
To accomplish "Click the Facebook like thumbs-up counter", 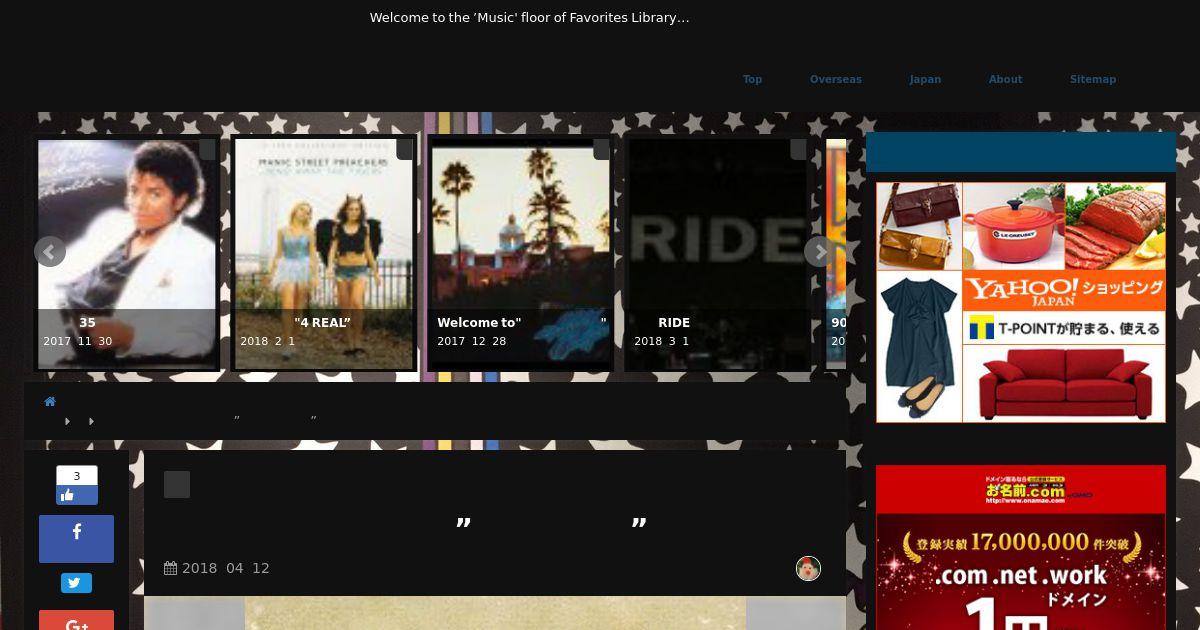I will [x=77, y=485].
